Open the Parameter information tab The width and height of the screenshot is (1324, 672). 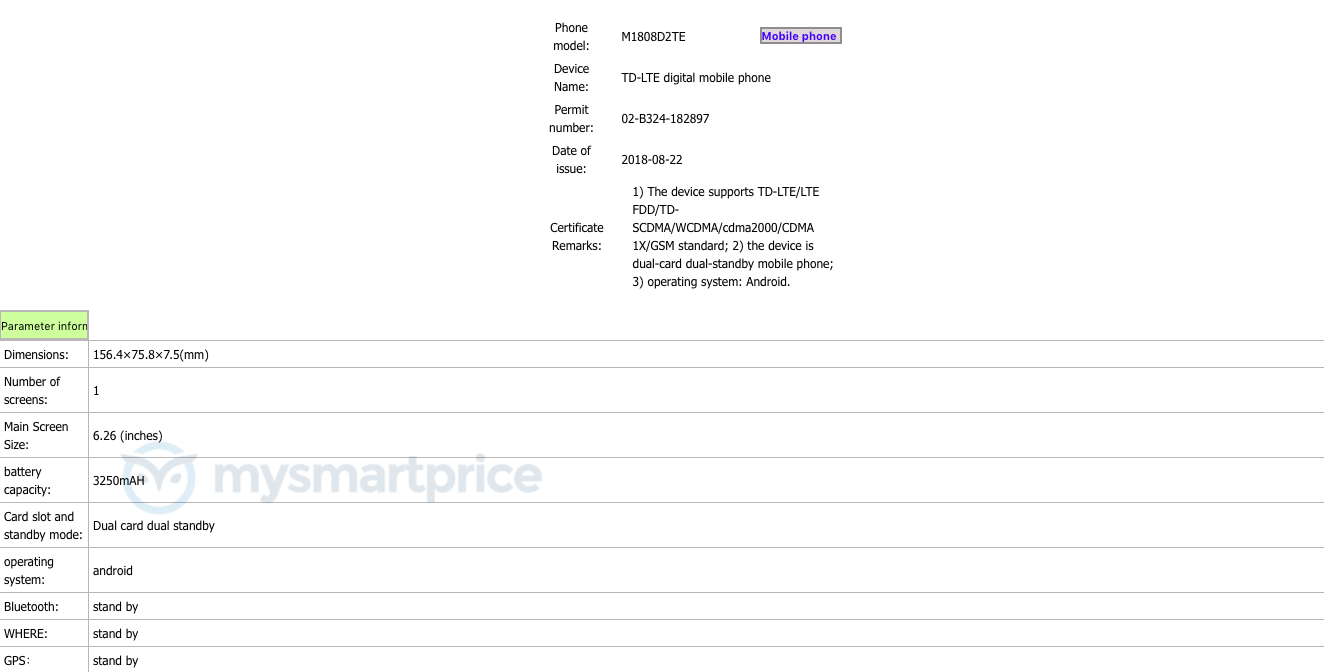[x=44, y=326]
